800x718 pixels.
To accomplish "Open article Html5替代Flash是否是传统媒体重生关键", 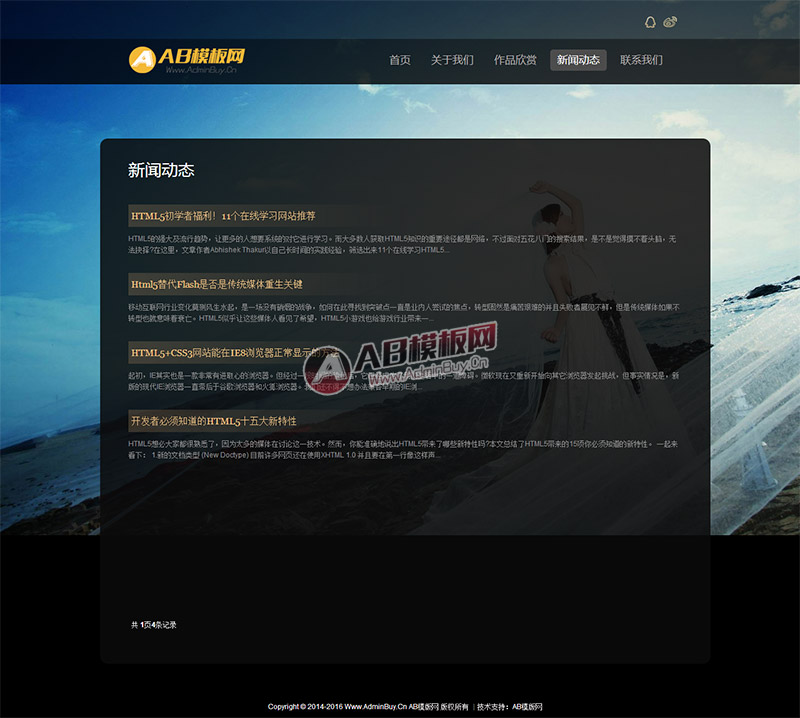I will point(217,284).
